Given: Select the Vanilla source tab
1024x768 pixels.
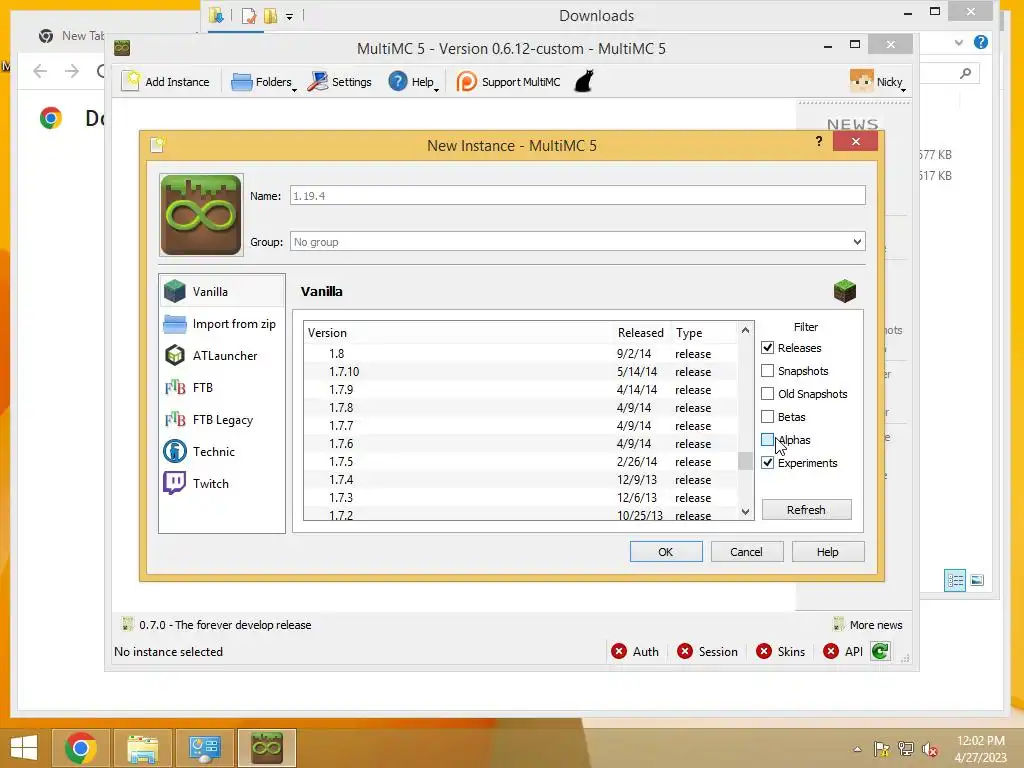Looking at the screenshot, I should pyautogui.click(x=222, y=291).
